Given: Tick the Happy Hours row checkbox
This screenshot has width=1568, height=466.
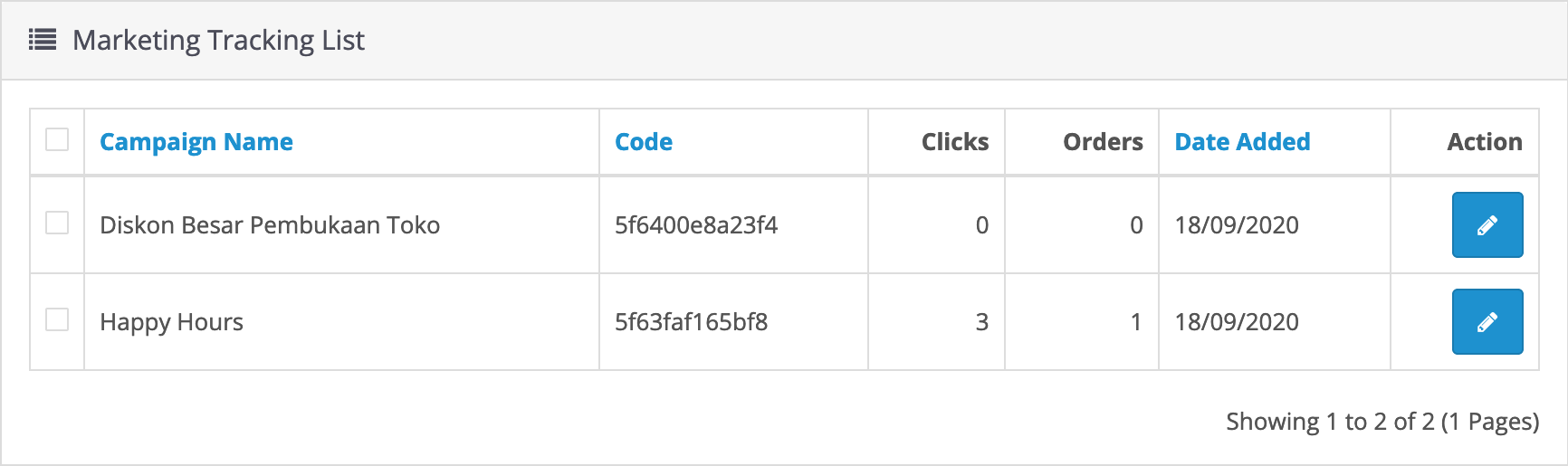Looking at the screenshot, I should coord(57,319).
